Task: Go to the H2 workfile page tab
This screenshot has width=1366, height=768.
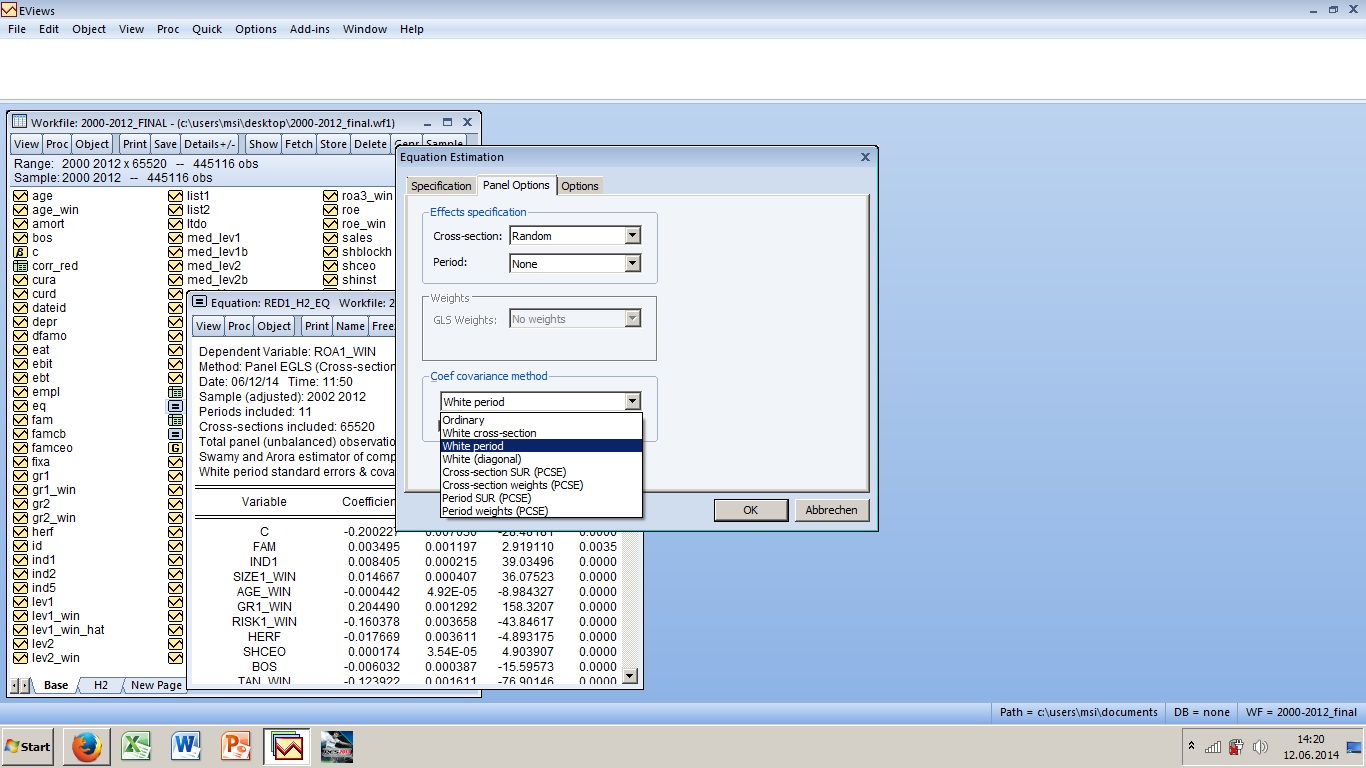Action: pyautogui.click(x=101, y=685)
